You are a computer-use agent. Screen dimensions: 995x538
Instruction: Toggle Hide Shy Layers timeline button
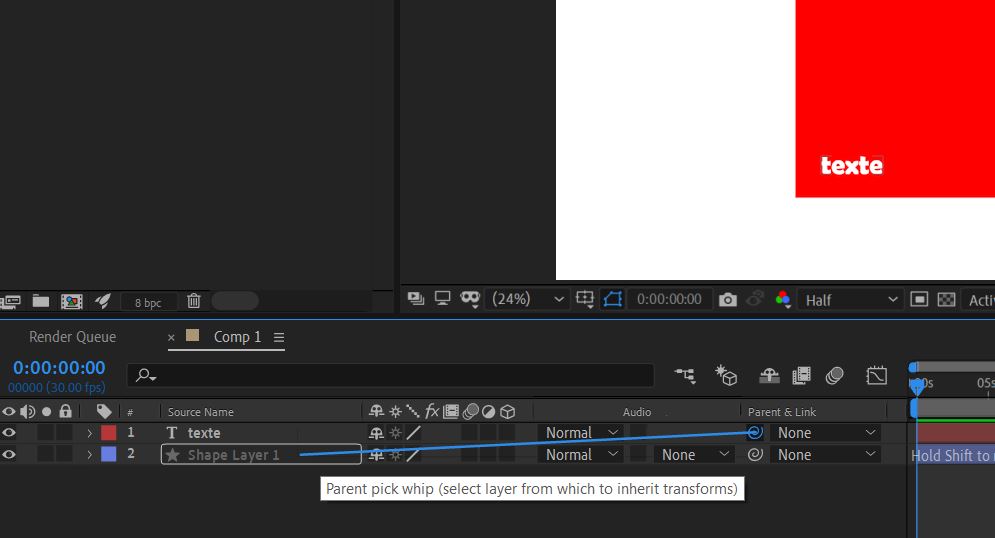click(769, 376)
